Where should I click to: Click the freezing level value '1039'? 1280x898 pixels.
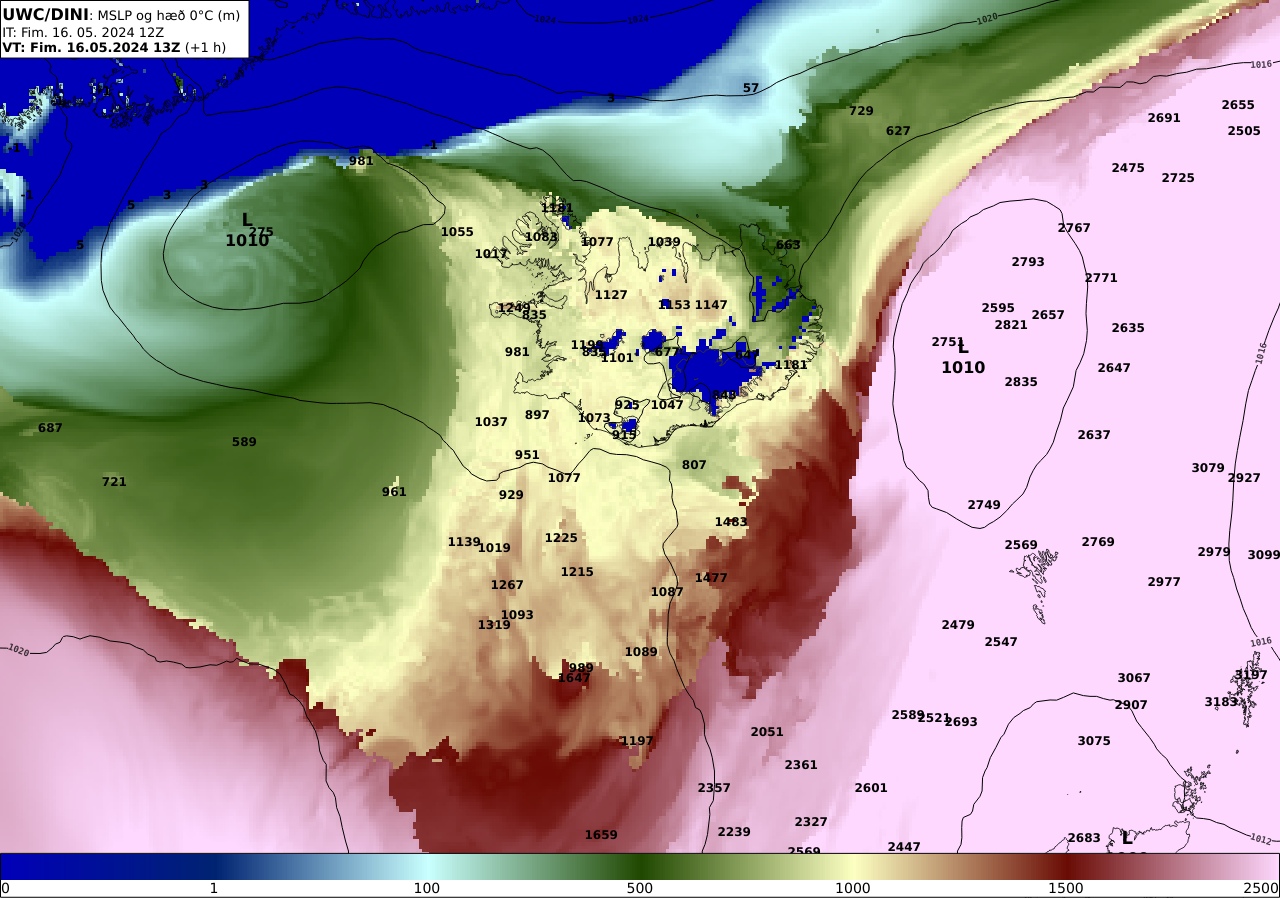pyautogui.click(x=664, y=242)
